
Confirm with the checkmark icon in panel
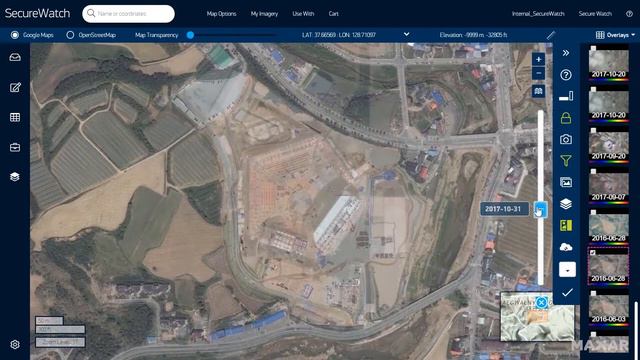click(x=567, y=292)
